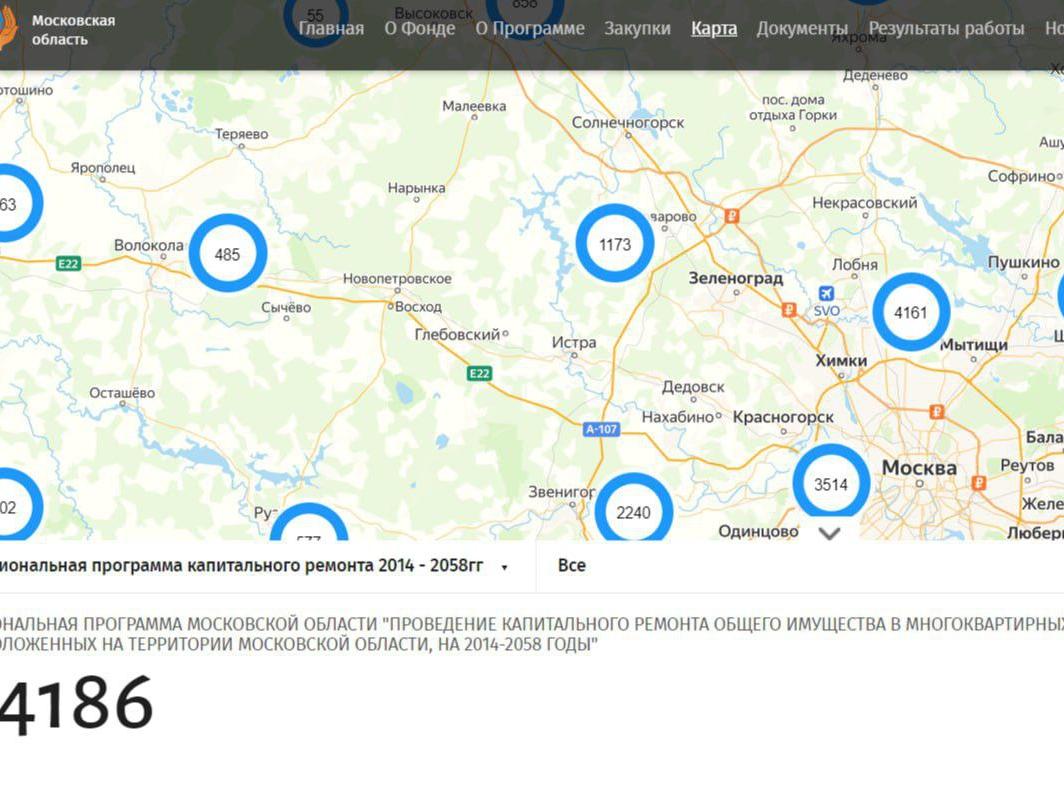Screen dimensions: 1064x798
Task: Open the Документы menu item
Action: pyautogui.click(x=802, y=28)
